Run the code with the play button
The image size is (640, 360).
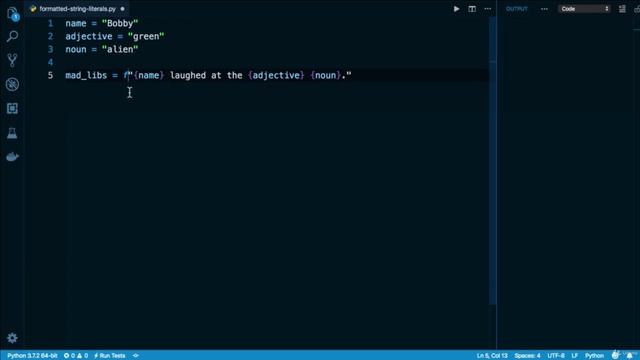tap(456, 9)
